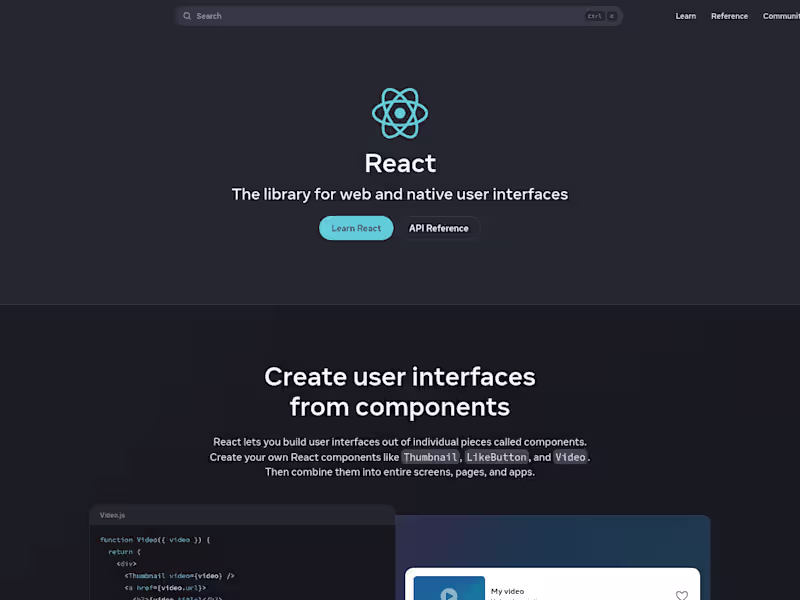
Task: Click 'Create user interfaces from components' heading
Action: pos(400,392)
